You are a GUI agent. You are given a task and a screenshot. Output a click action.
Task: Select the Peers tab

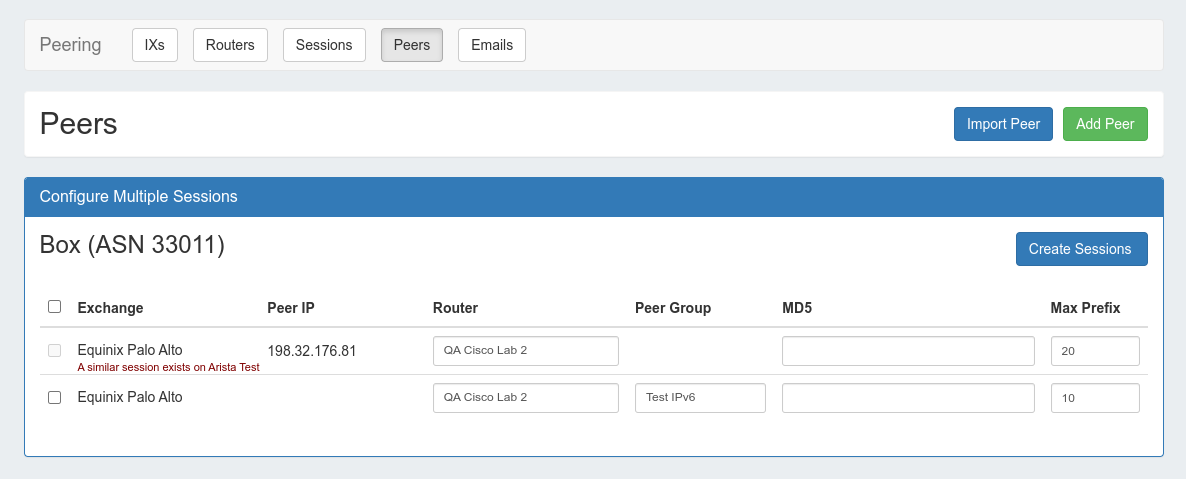tap(412, 45)
